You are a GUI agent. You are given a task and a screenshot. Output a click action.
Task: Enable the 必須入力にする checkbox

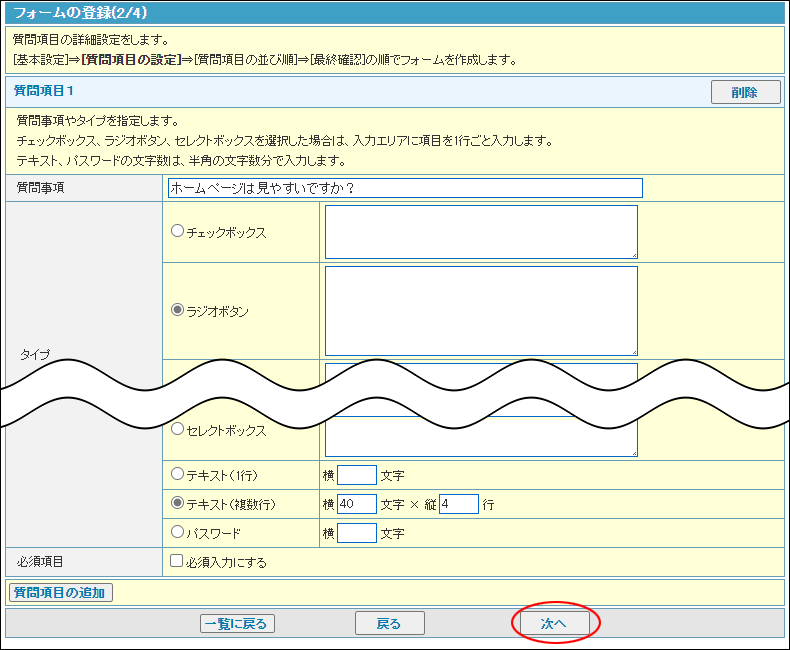click(x=177, y=561)
